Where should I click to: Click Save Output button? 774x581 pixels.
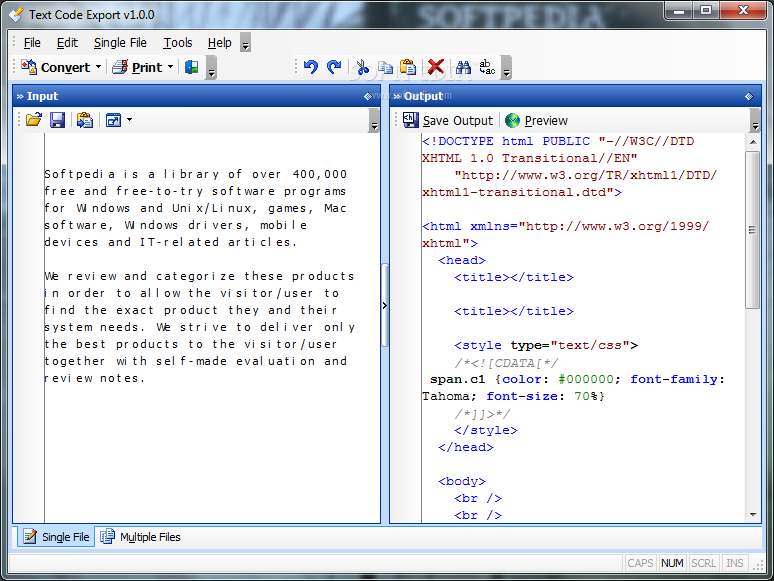(x=448, y=120)
